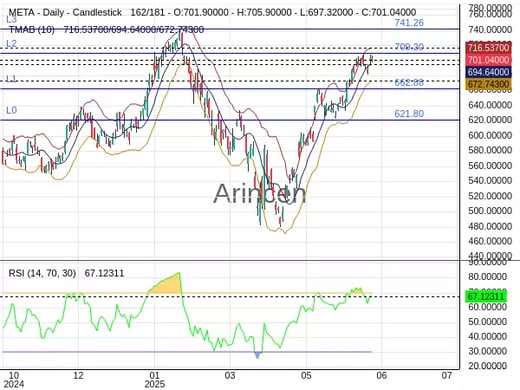Viewport: 520px width, 390px height.
Task: Click the 50.00000 RSI axis label
Action: coord(488,322)
